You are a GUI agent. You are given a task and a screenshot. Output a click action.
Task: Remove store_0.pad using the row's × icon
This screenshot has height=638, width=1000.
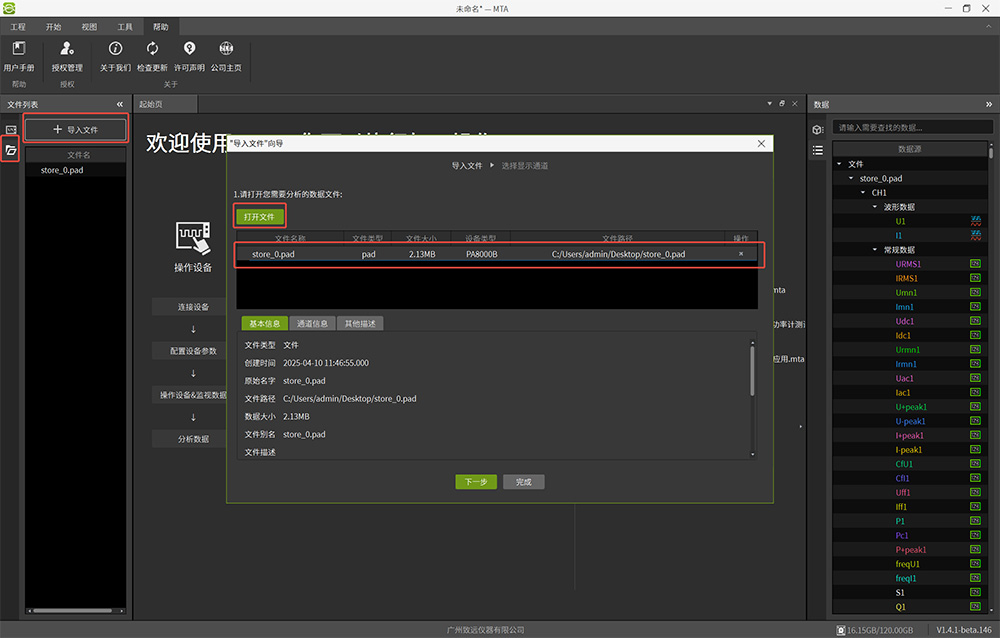(741, 255)
